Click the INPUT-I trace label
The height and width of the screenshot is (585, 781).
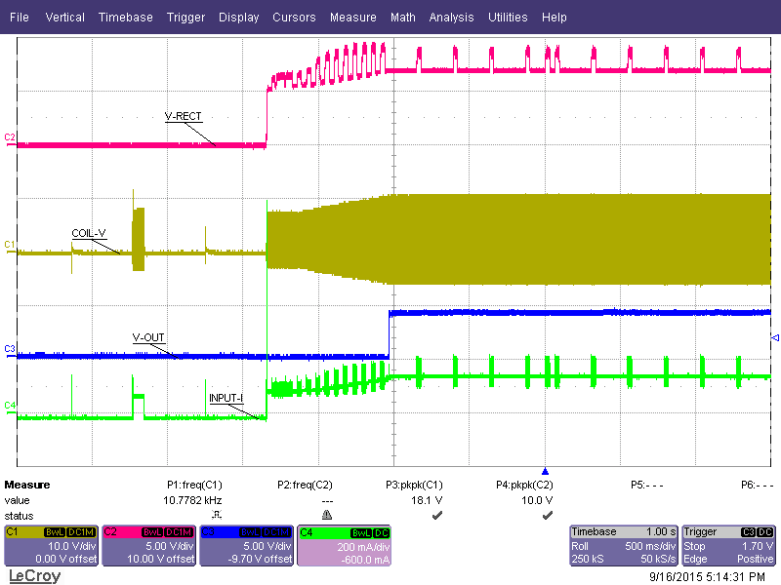click(226, 397)
